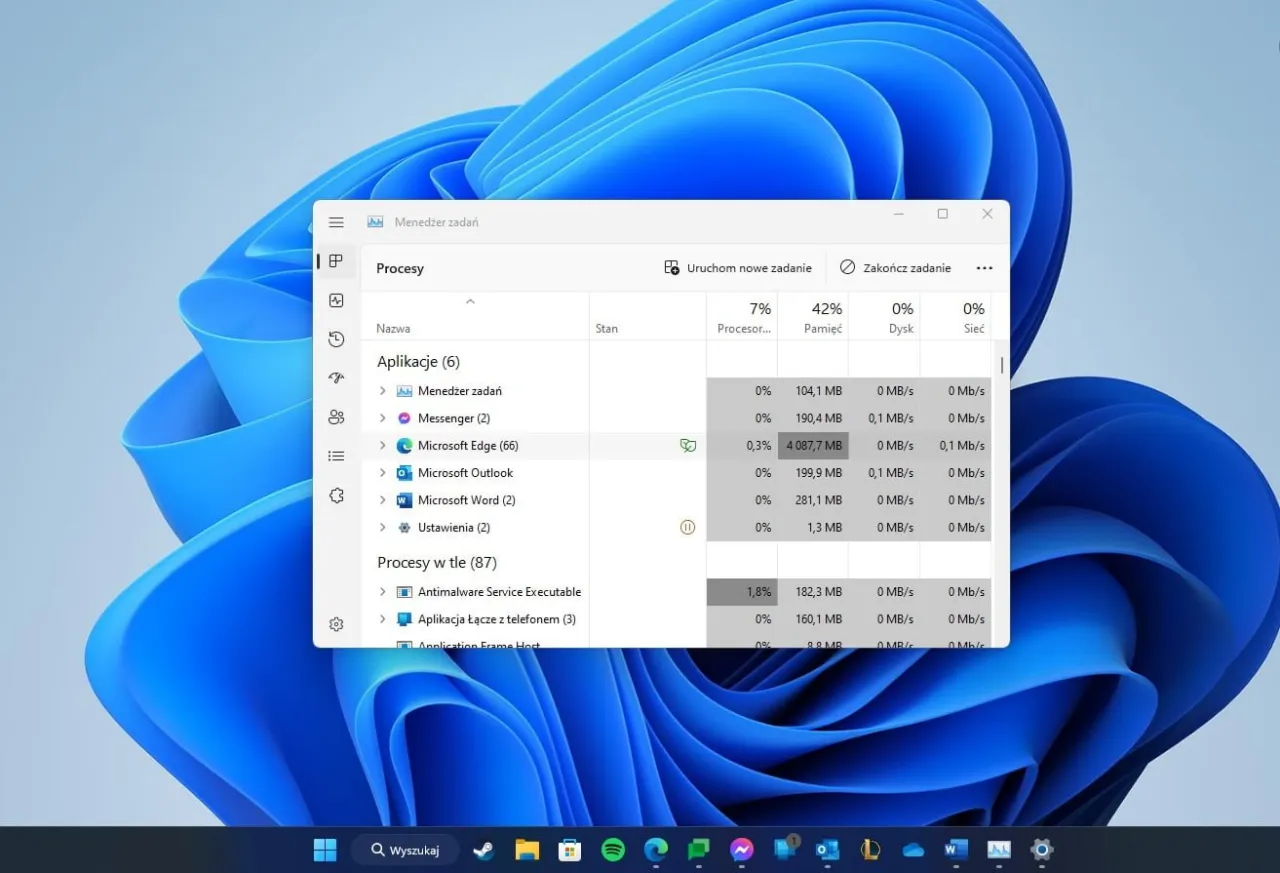Image resolution: width=1280 pixels, height=873 pixels.
Task: Open the Task Manager navigation menu
Action: (x=336, y=222)
